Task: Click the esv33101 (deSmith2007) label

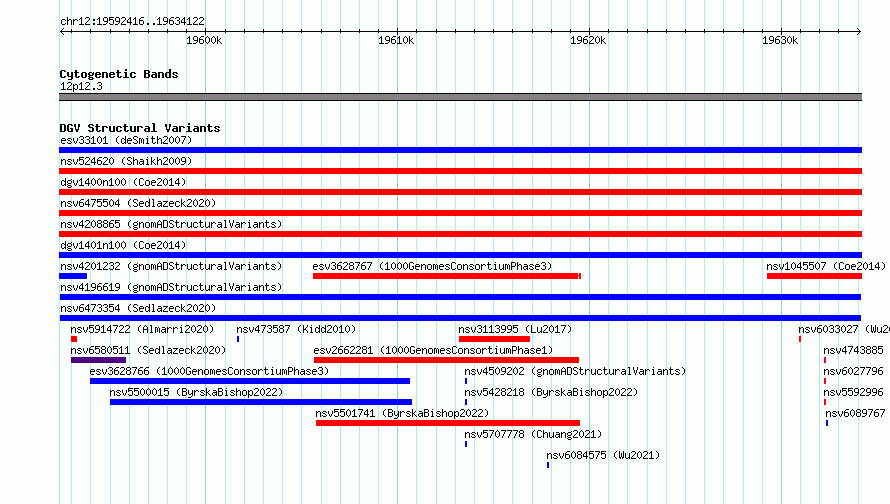Action: pyautogui.click(x=126, y=140)
